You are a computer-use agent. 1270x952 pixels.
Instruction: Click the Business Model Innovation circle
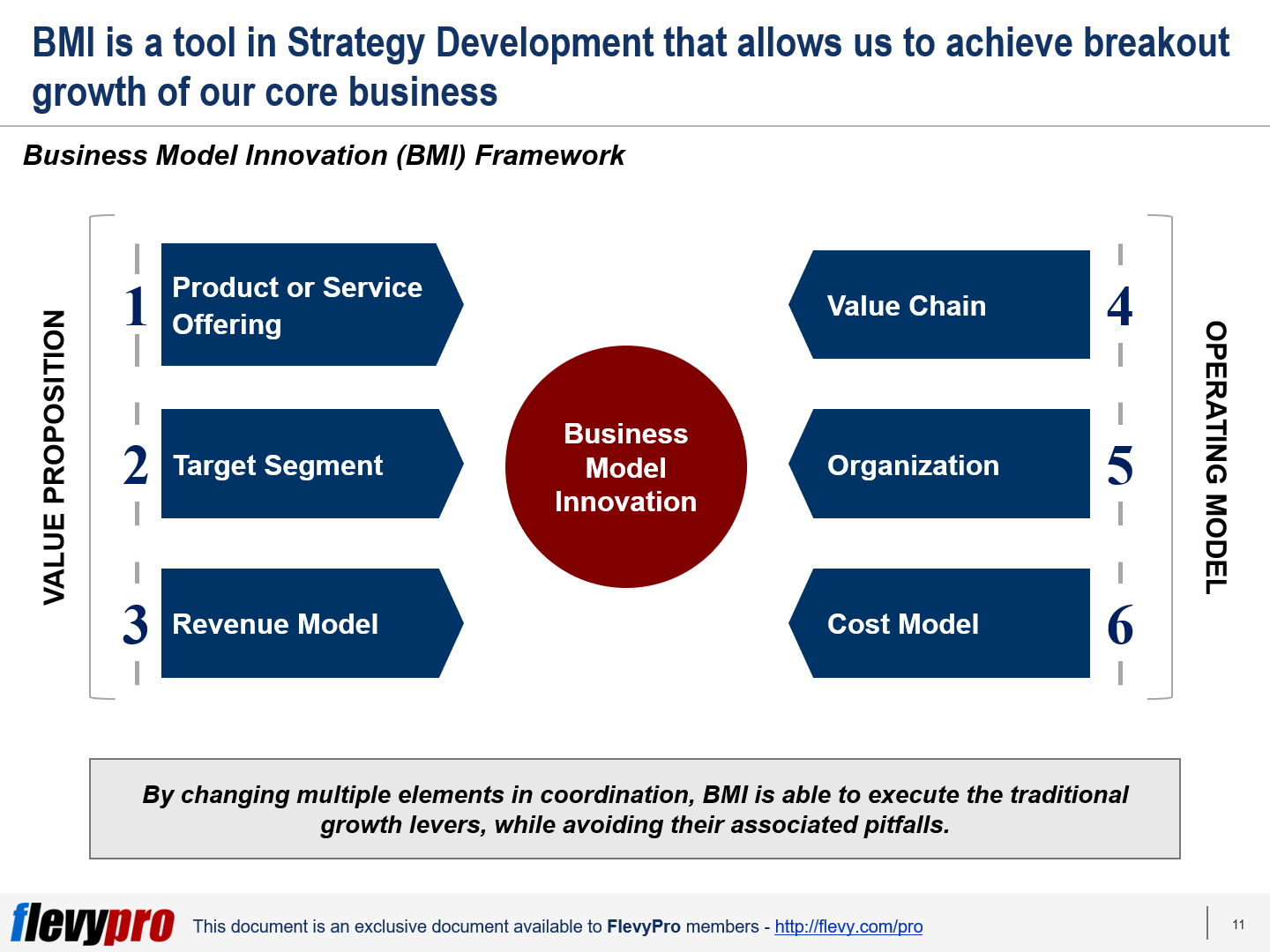(626, 467)
